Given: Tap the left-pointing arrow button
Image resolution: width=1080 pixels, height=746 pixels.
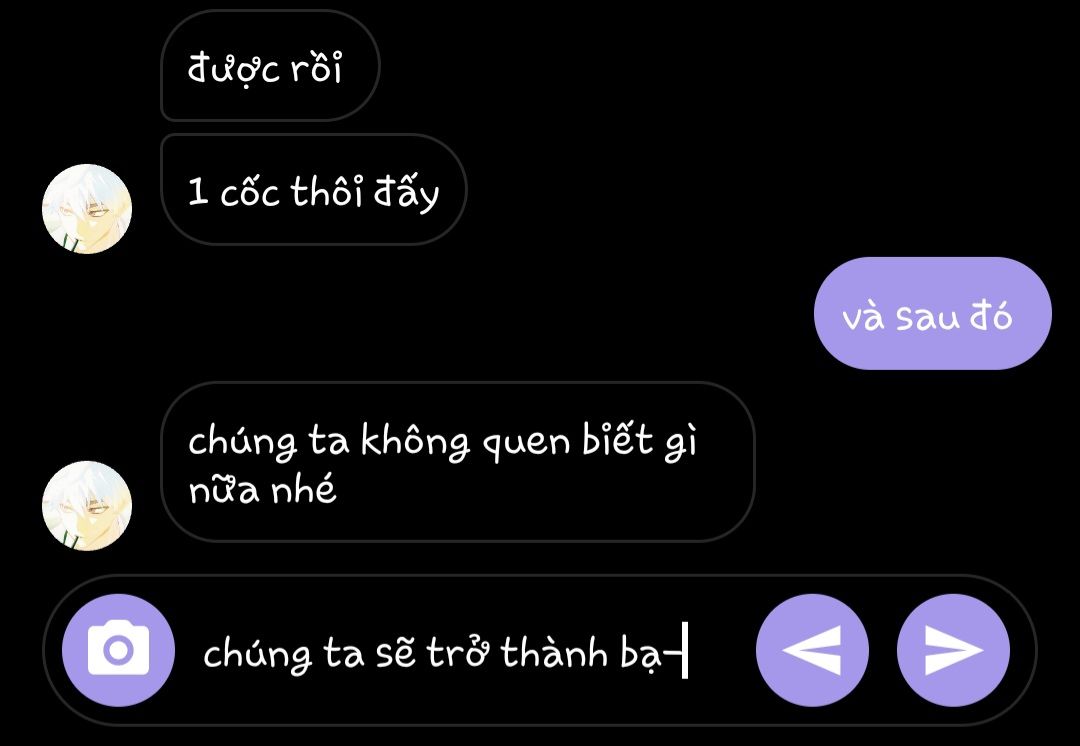Looking at the screenshot, I should pos(812,650).
